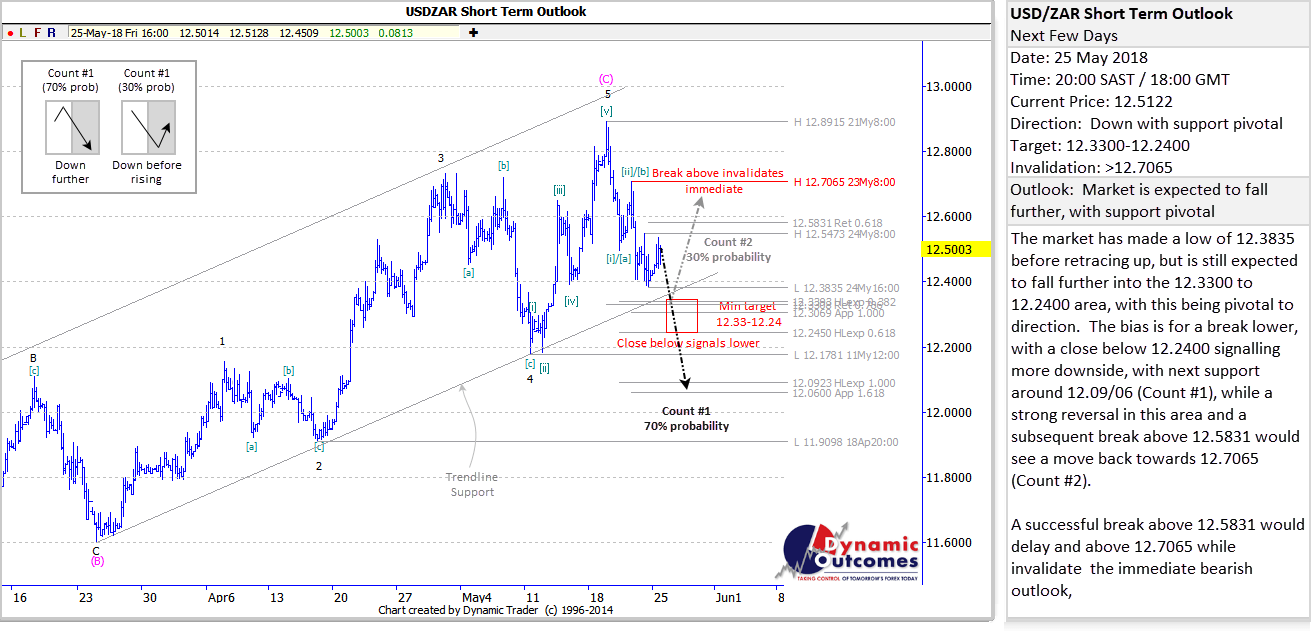Click the magenta (C) wave label at top
Viewport: 1311px width, 631px height.
pyautogui.click(x=606, y=78)
